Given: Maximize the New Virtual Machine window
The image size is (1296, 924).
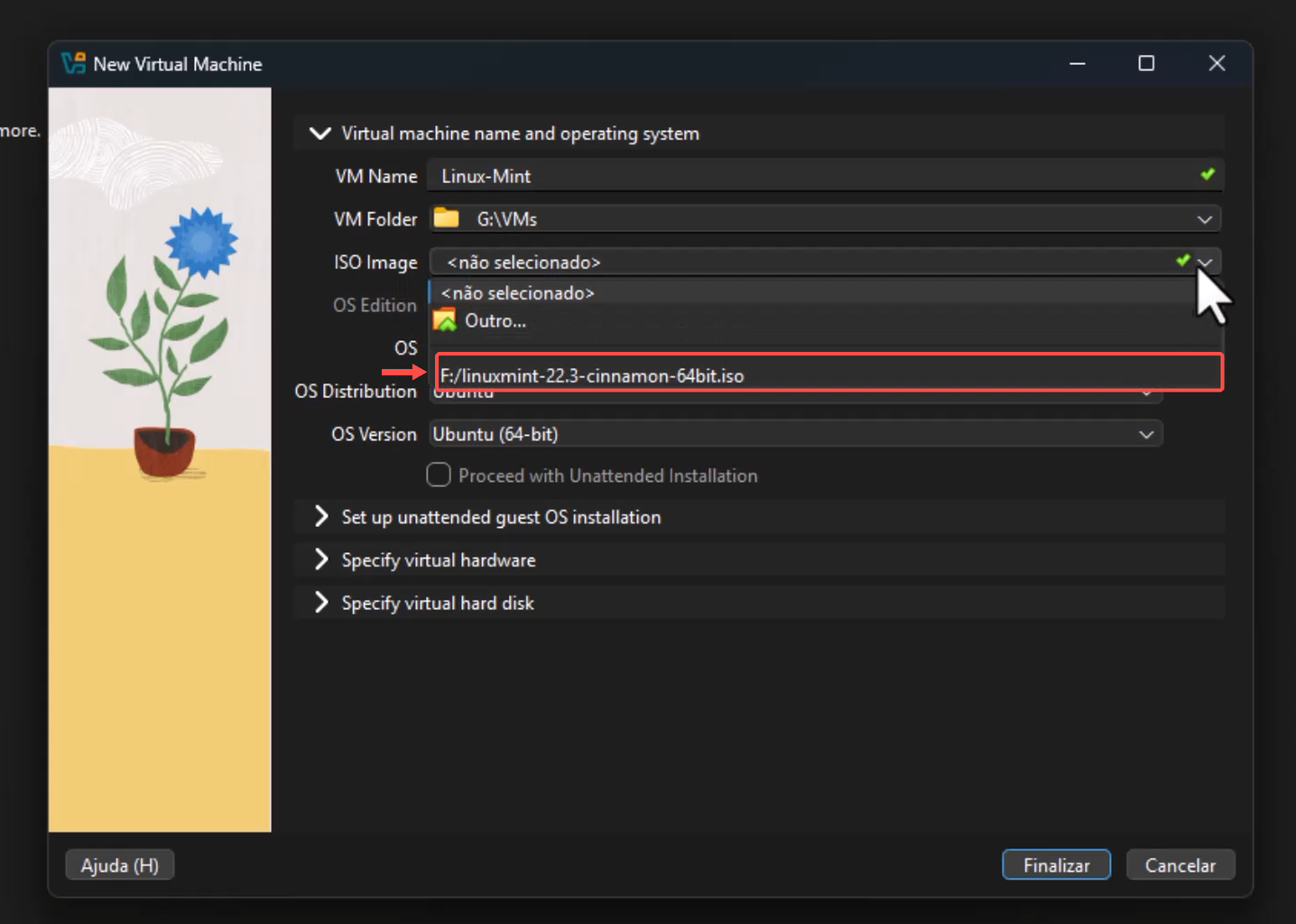Looking at the screenshot, I should (x=1146, y=63).
